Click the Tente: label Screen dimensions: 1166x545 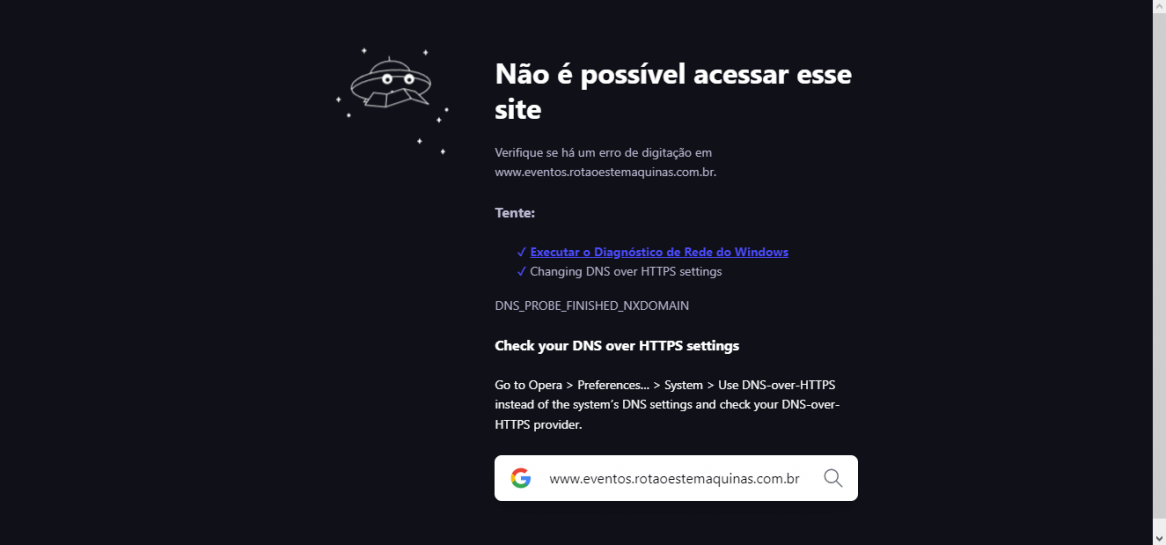(515, 213)
